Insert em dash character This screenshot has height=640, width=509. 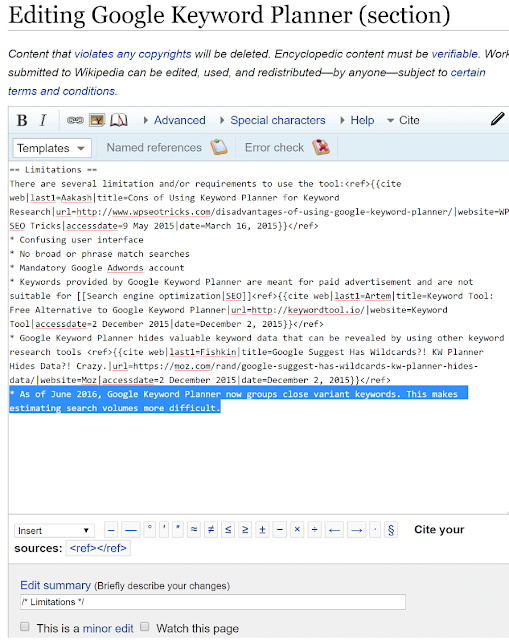point(131,530)
